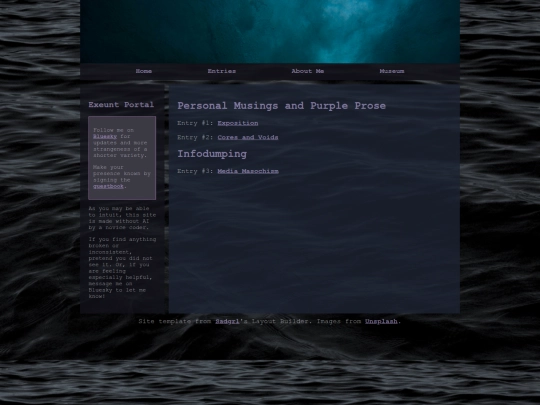Click the 'Entry #2:' label text
The height and width of the screenshot is (405, 540).
195,137
